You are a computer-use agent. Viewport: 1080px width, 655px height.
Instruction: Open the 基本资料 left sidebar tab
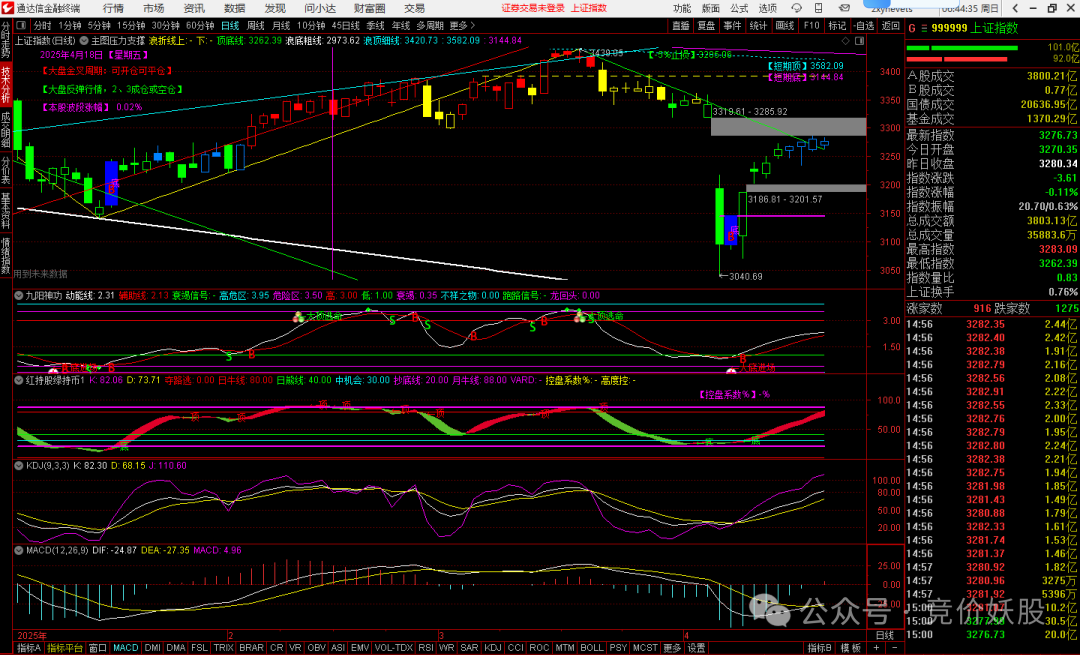tap(6, 211)
